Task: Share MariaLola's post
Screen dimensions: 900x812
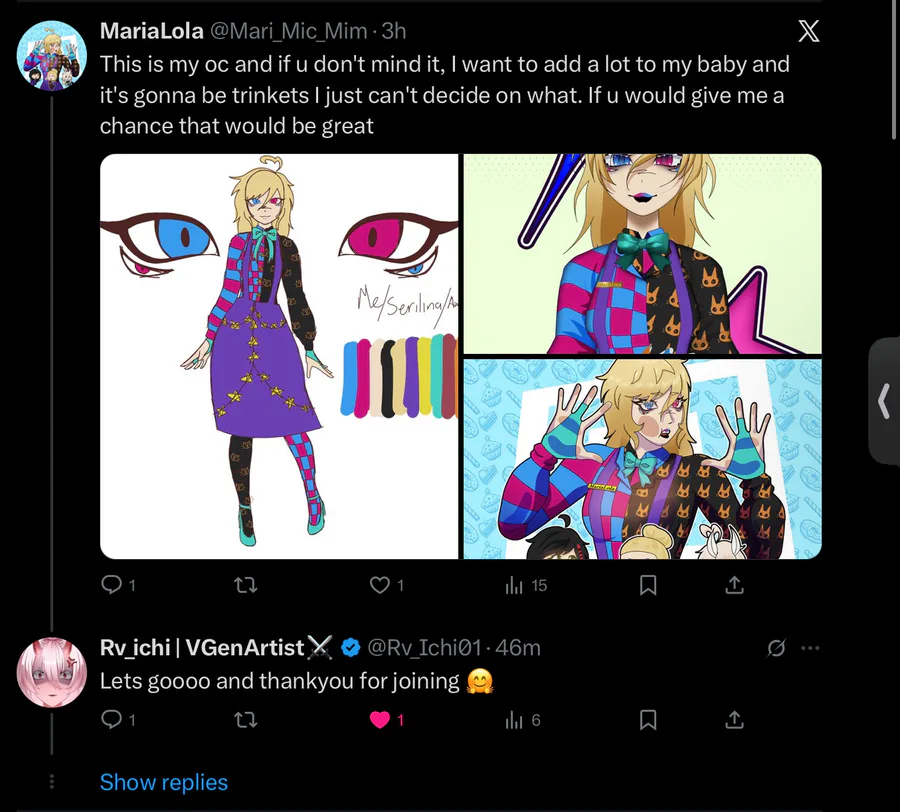Action: tap(733, 585)
